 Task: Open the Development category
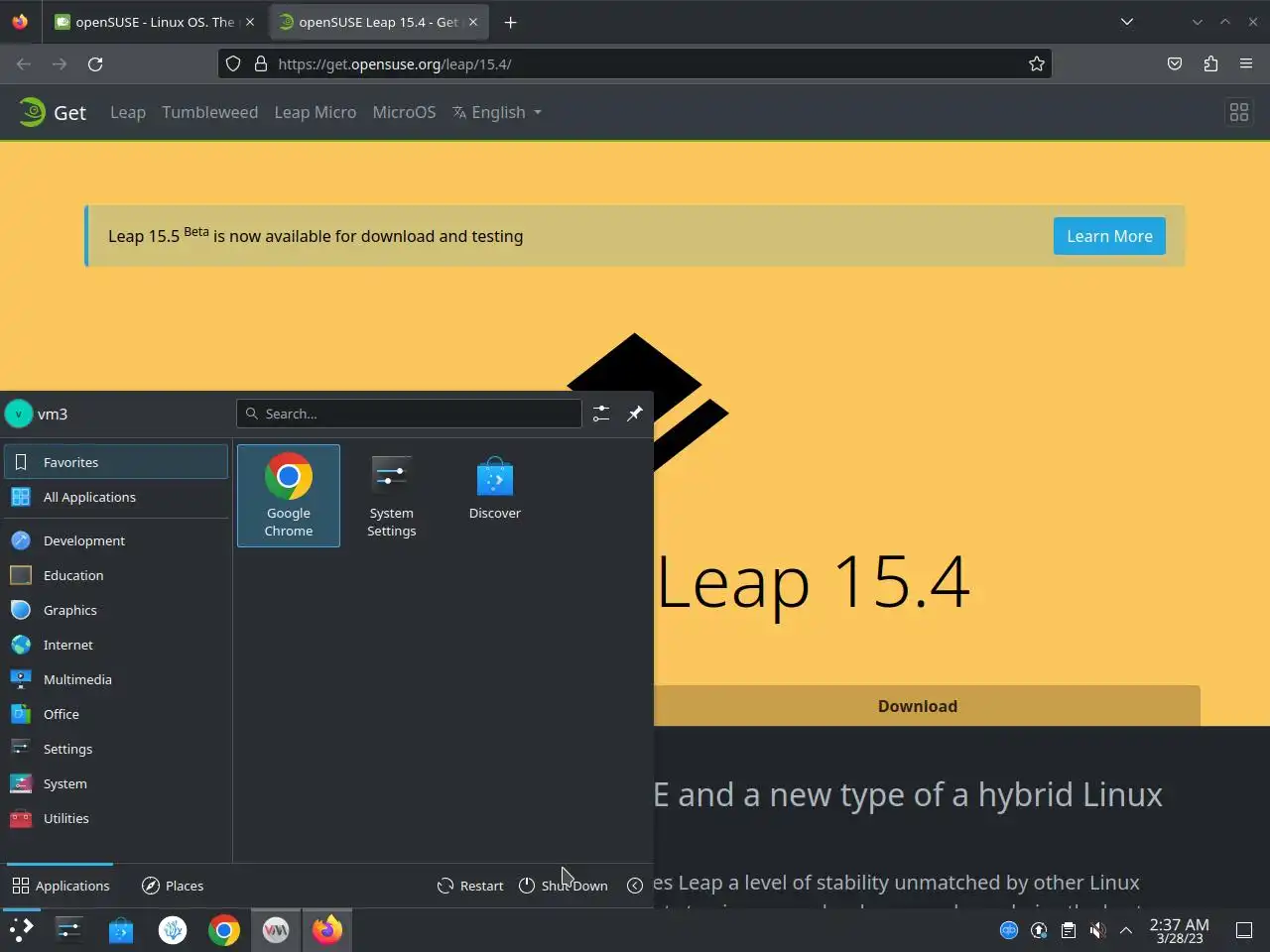pos(116,540)
